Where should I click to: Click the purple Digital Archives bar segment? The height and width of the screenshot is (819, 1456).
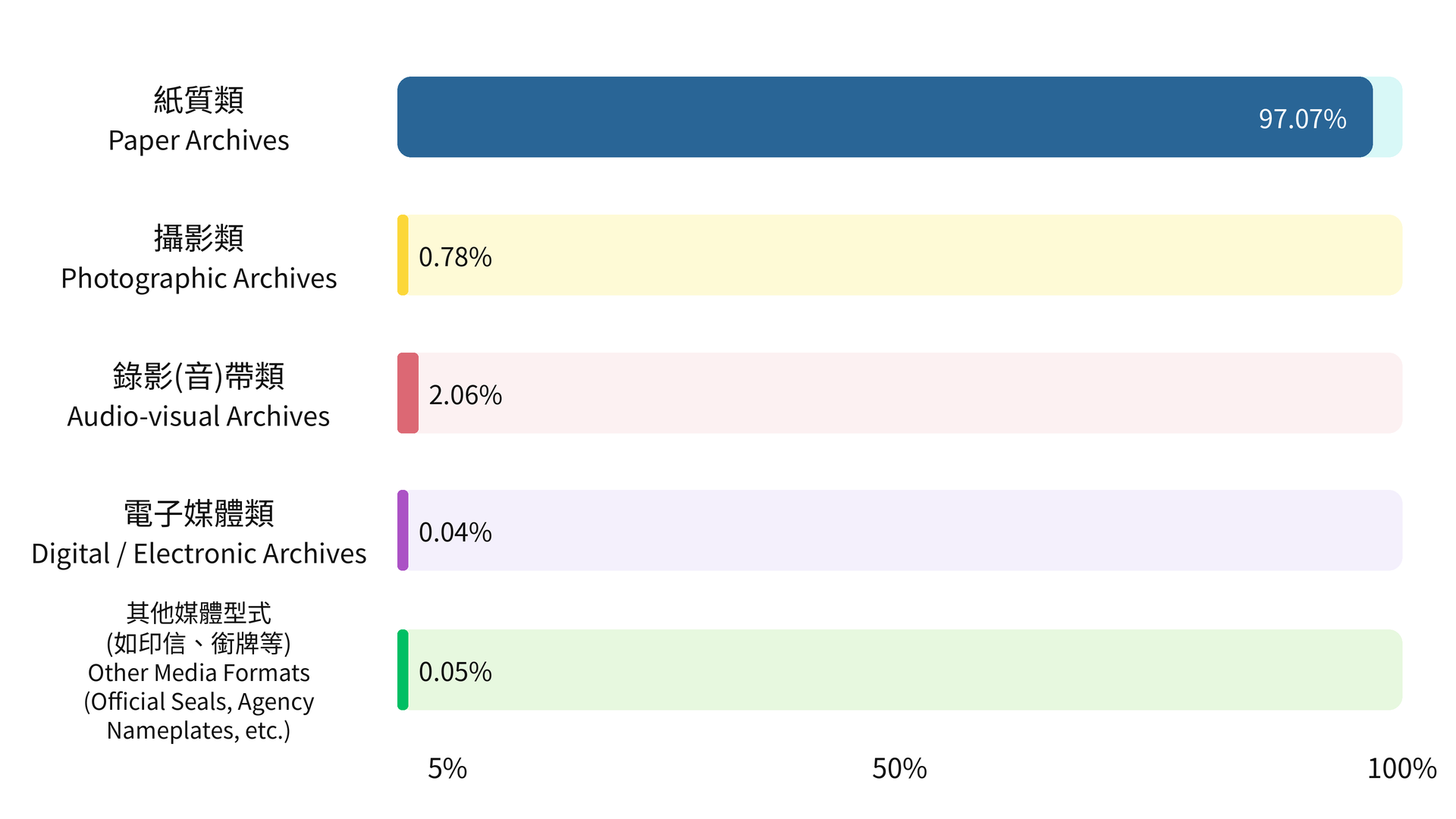tap(403, 530)
